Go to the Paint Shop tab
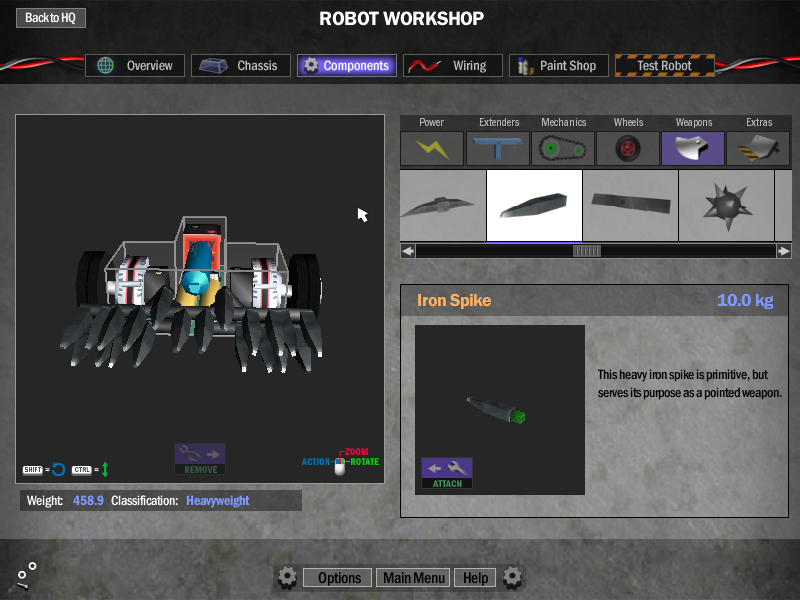 point(559,65)
